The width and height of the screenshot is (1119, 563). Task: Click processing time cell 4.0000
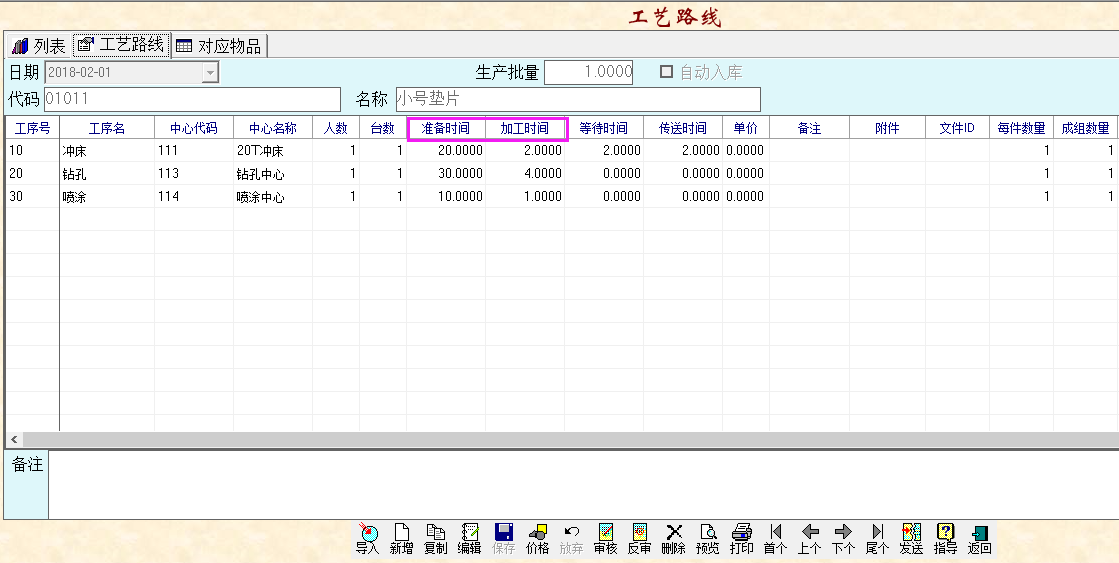[525, 173]
